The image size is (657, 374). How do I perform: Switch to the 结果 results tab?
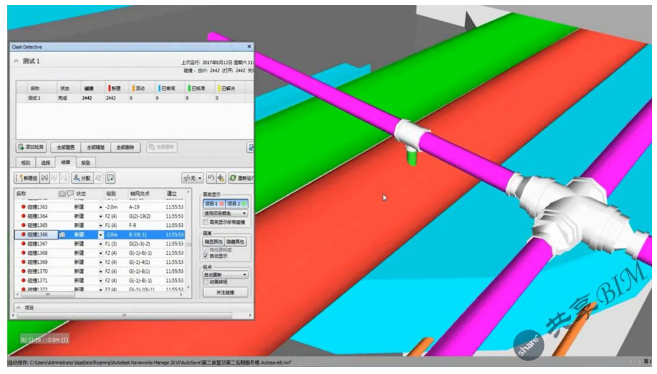pyautogui.click(x=66, y=162)
